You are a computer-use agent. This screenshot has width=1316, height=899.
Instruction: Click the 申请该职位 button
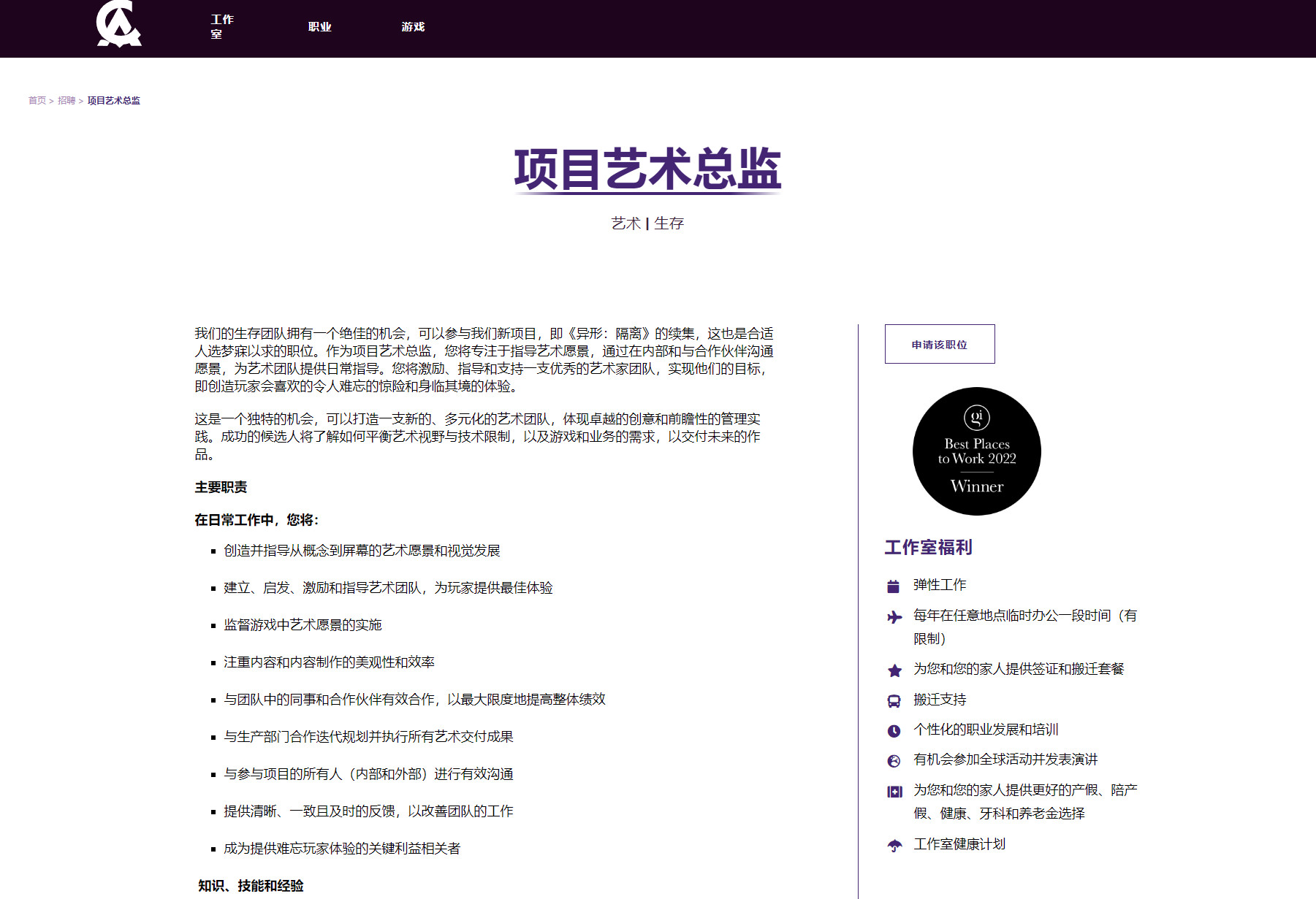point(939,344)
